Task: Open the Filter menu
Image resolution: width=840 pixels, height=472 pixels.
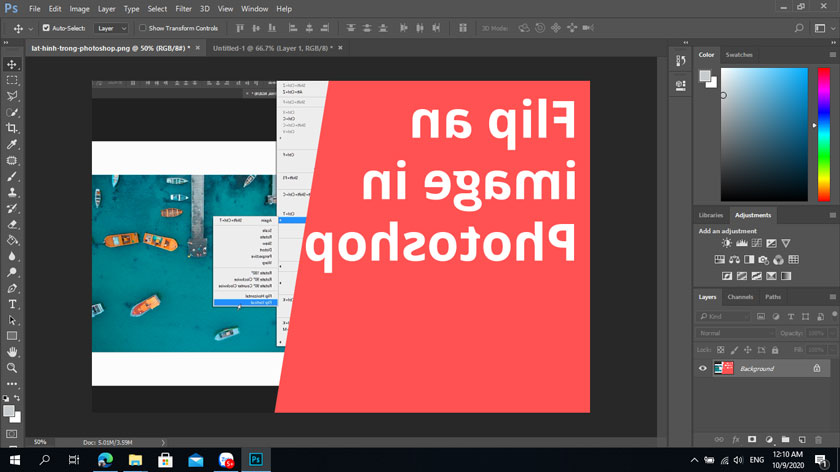Action: coord(183,9)
